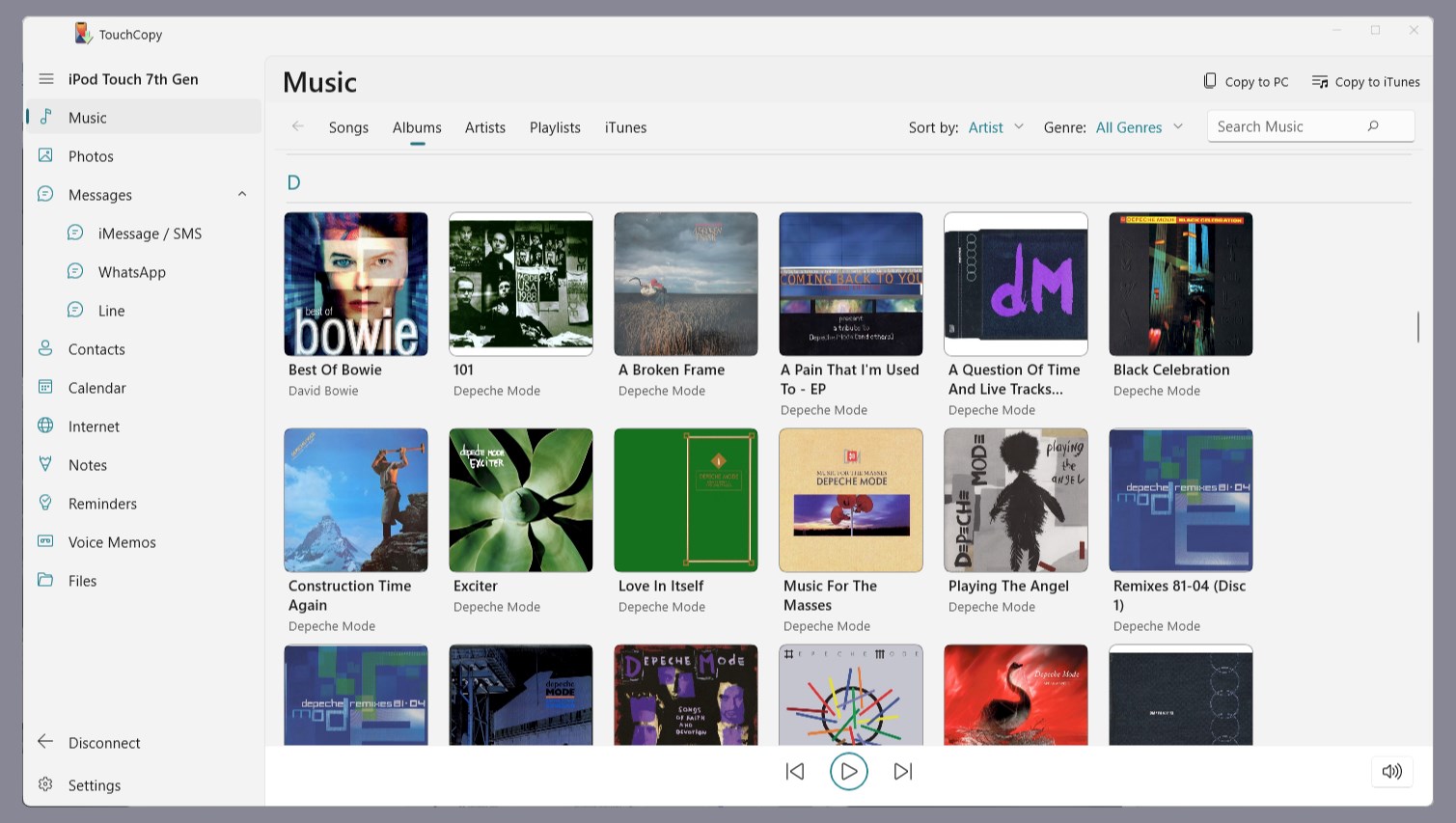Viewport: 1456px width, 823px height.
Task: Select the Exciter album cover
Action: click(x=521, y=501)
